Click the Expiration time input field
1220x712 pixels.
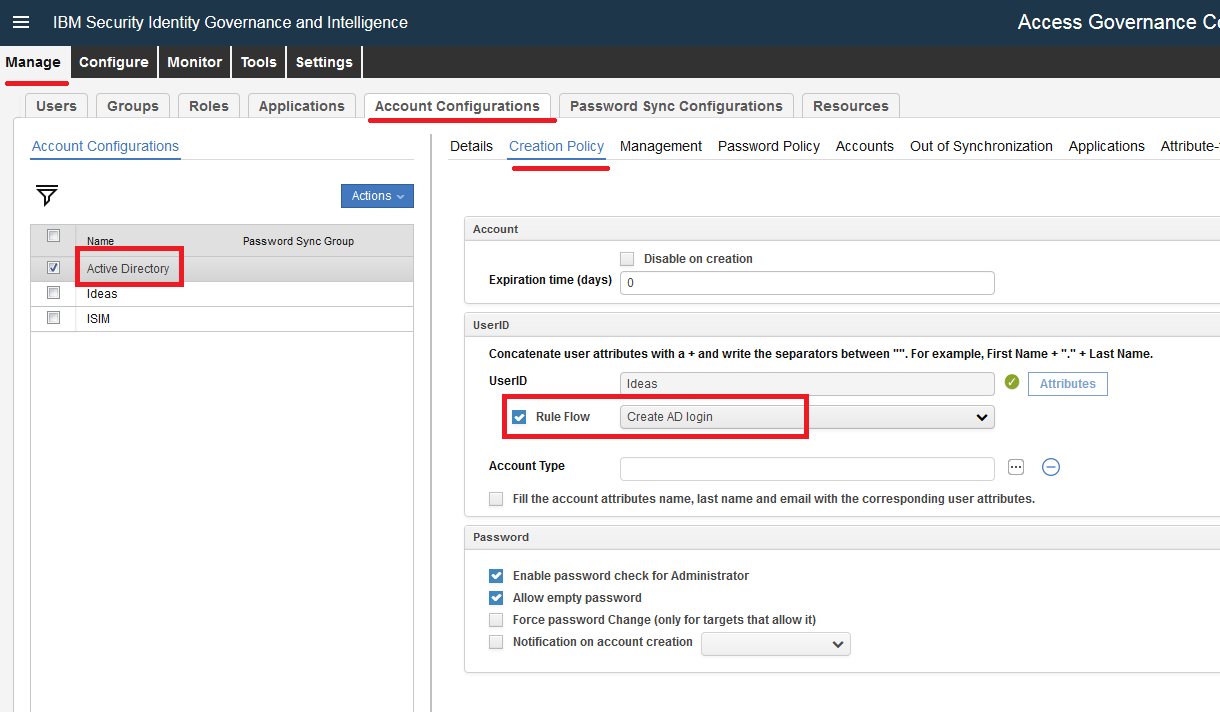click(807, 283)
